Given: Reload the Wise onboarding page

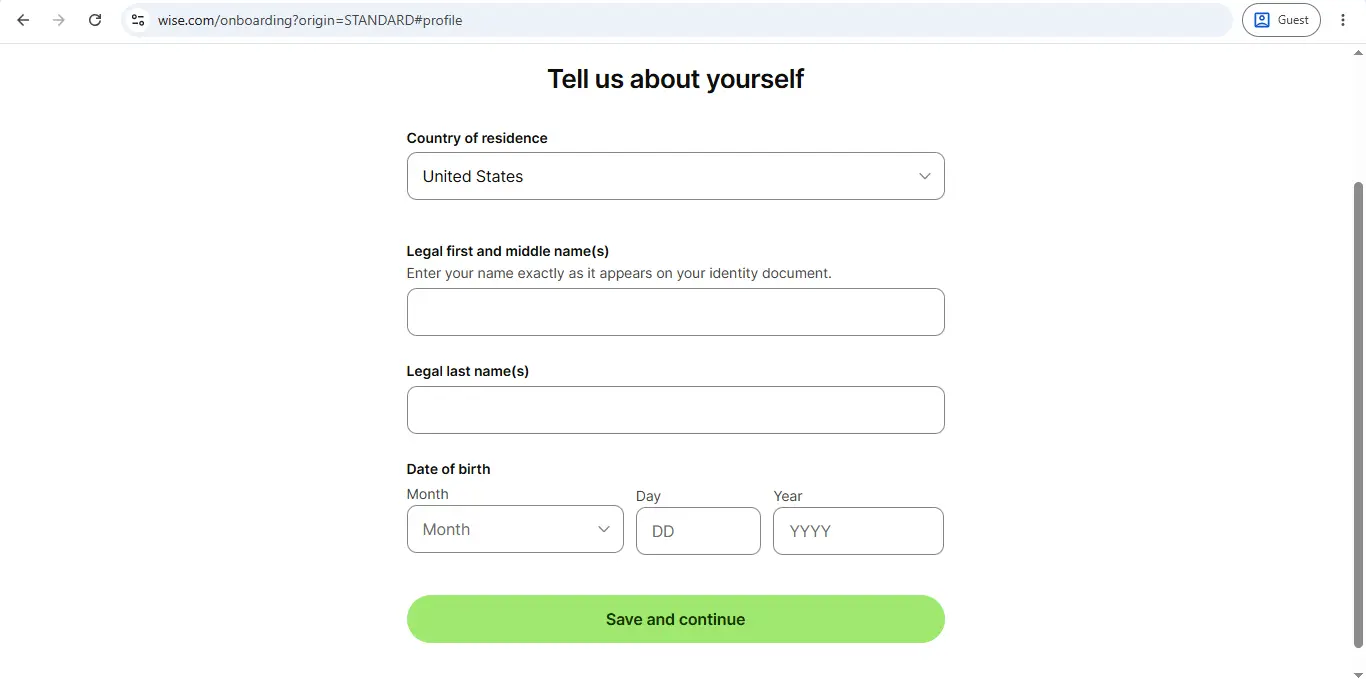Looking at the screenshot, I should (95, 20).
